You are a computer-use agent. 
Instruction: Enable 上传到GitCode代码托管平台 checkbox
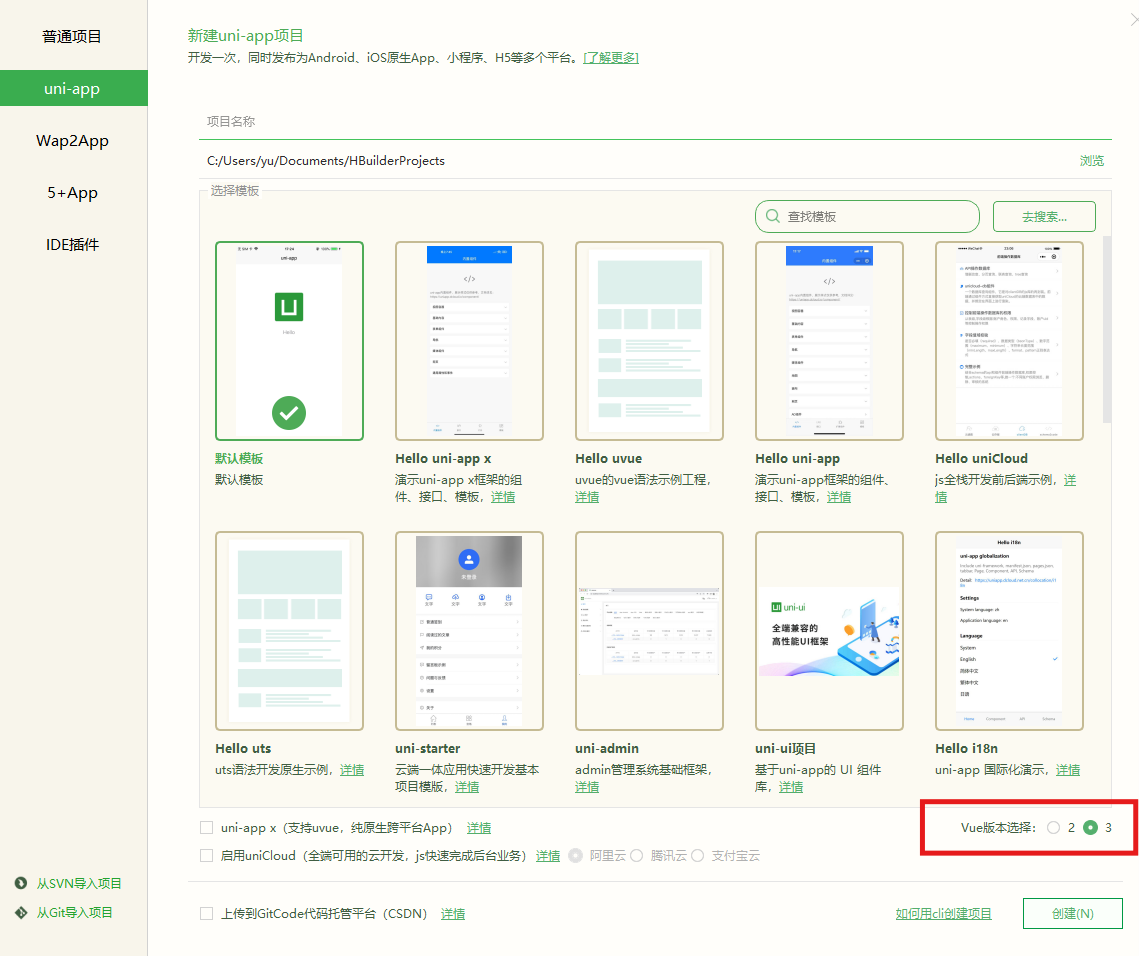[x=206, y=913]
